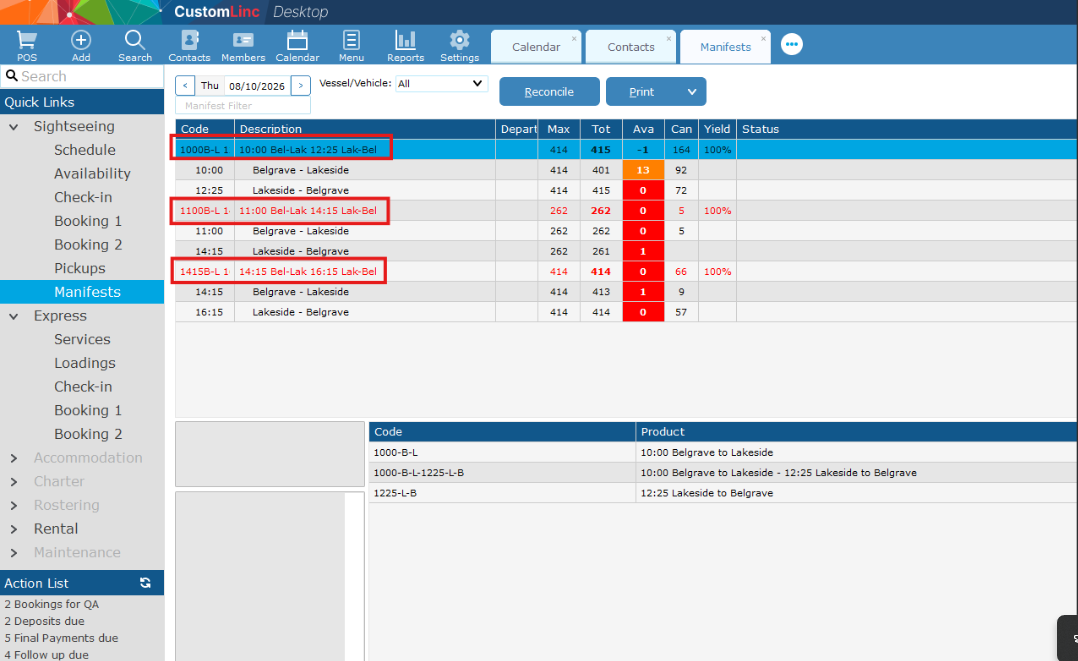Click the more tabs ellipsis button
The height and width of the screenshot is (661, 1078).
[792, 45]
